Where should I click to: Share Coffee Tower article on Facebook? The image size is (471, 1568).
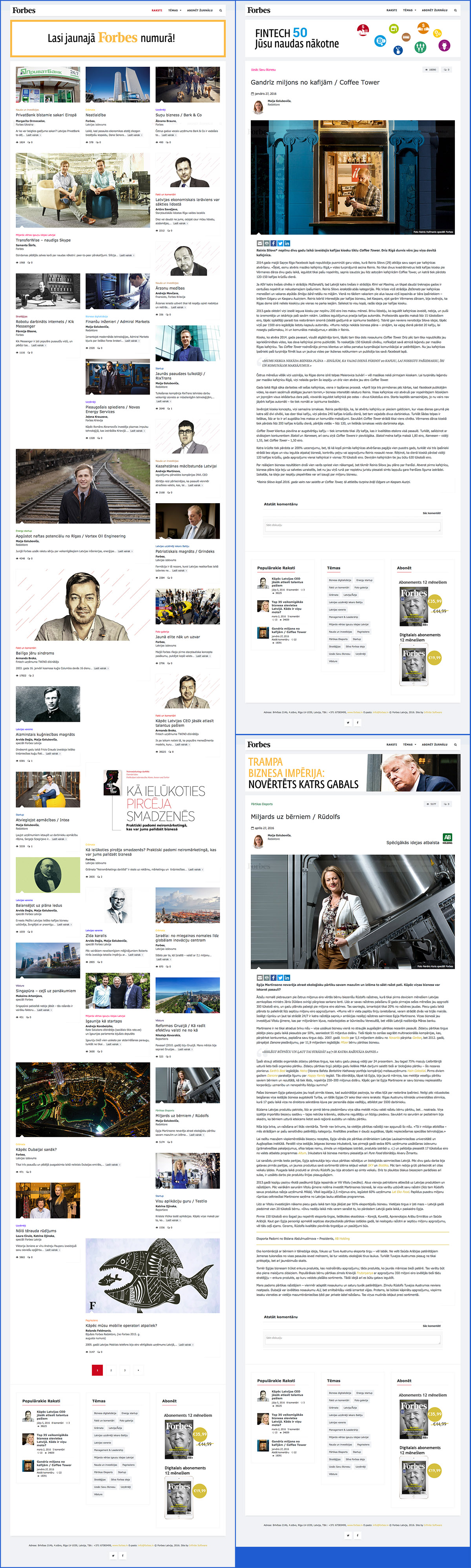click(273, 243)
